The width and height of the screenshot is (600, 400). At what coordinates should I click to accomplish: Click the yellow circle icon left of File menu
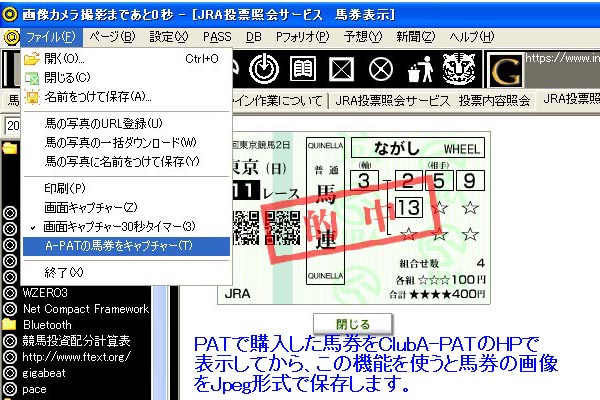pyautogui.click(x=11, y=37)
